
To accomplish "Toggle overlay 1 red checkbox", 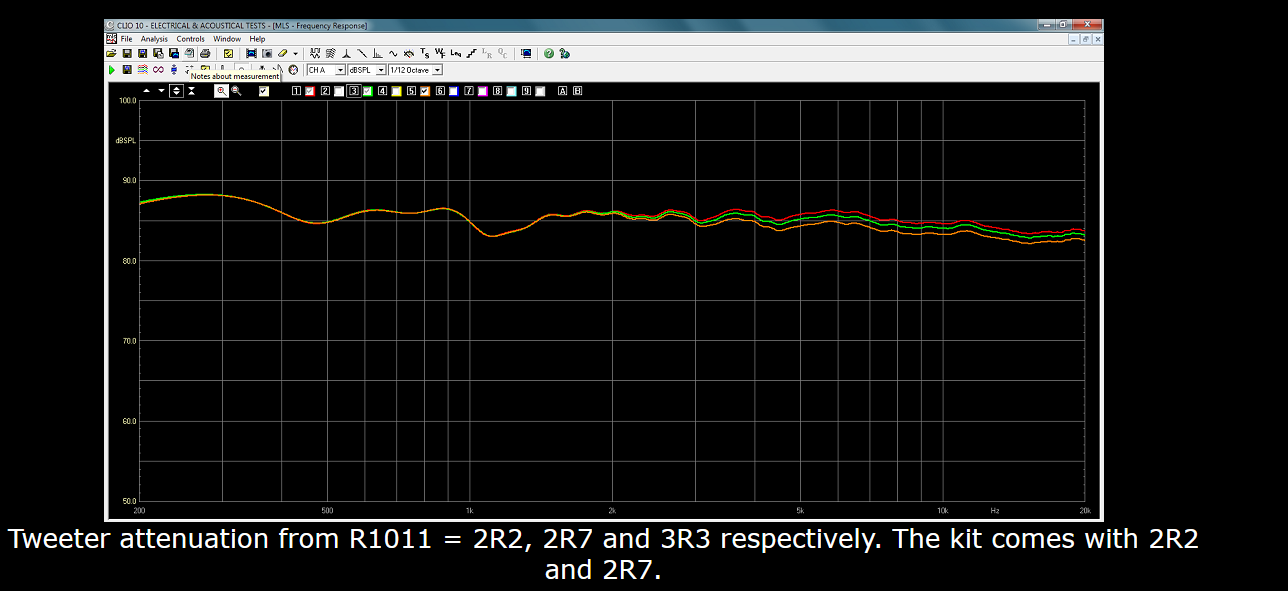I will [310, 91].
